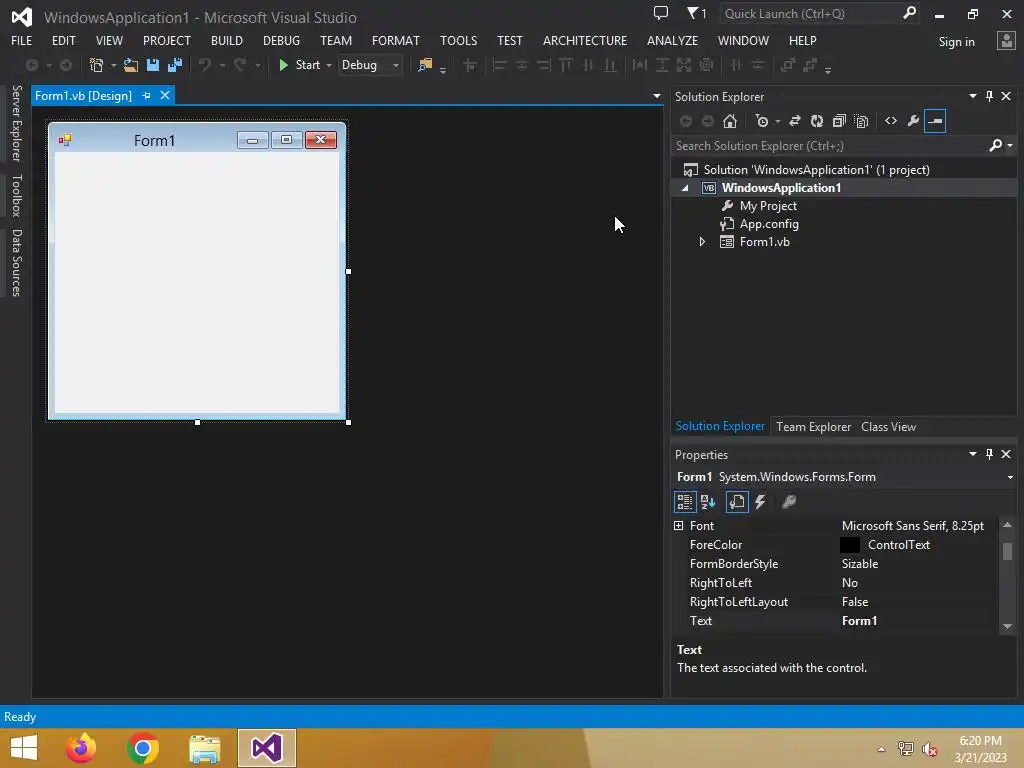Select My Project in the tree
Image resolution: width=1024 pixels, height=768 pixels.
click(768, 206)
